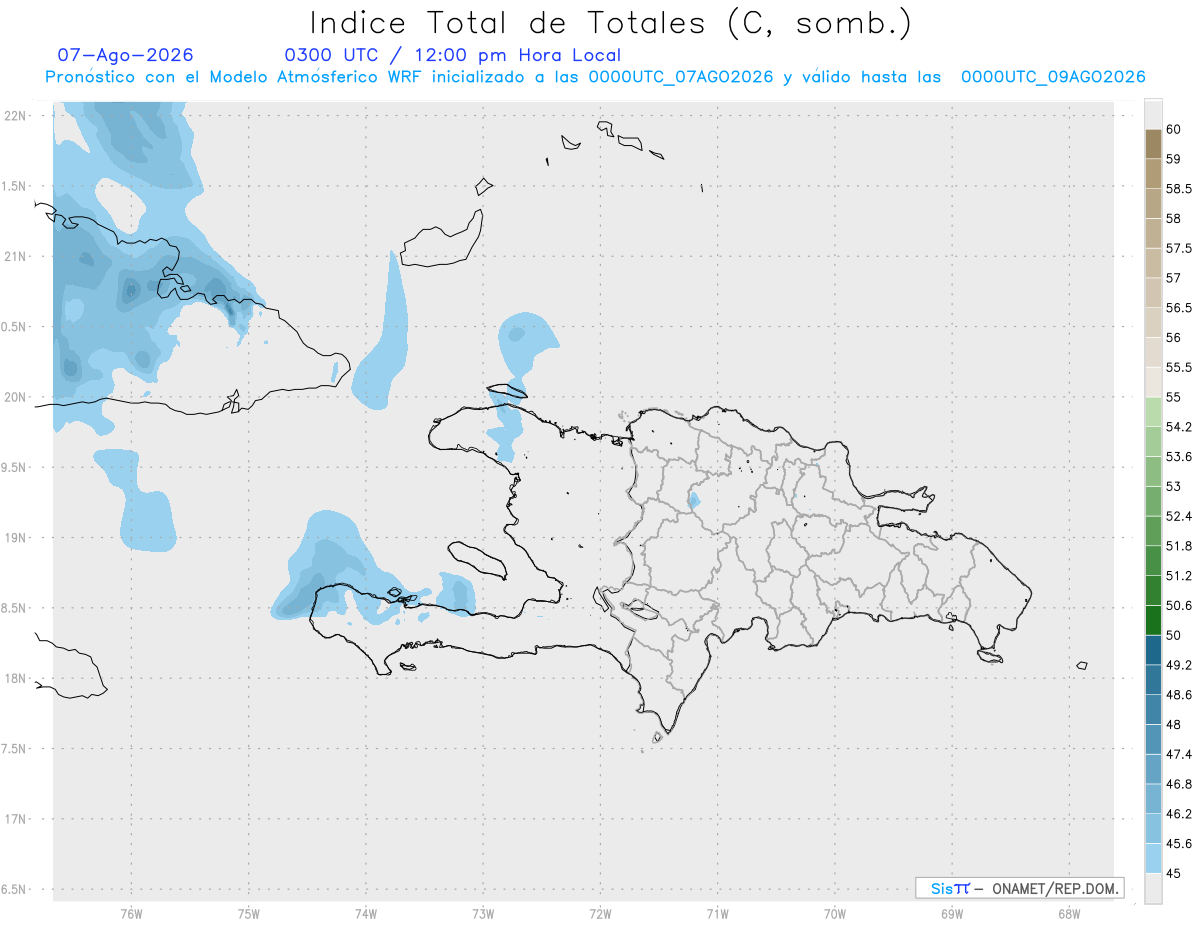This screenshot has height=927, width=1200.
Task: Click the "17N" latitude label
Action: (x=15, y=819)
